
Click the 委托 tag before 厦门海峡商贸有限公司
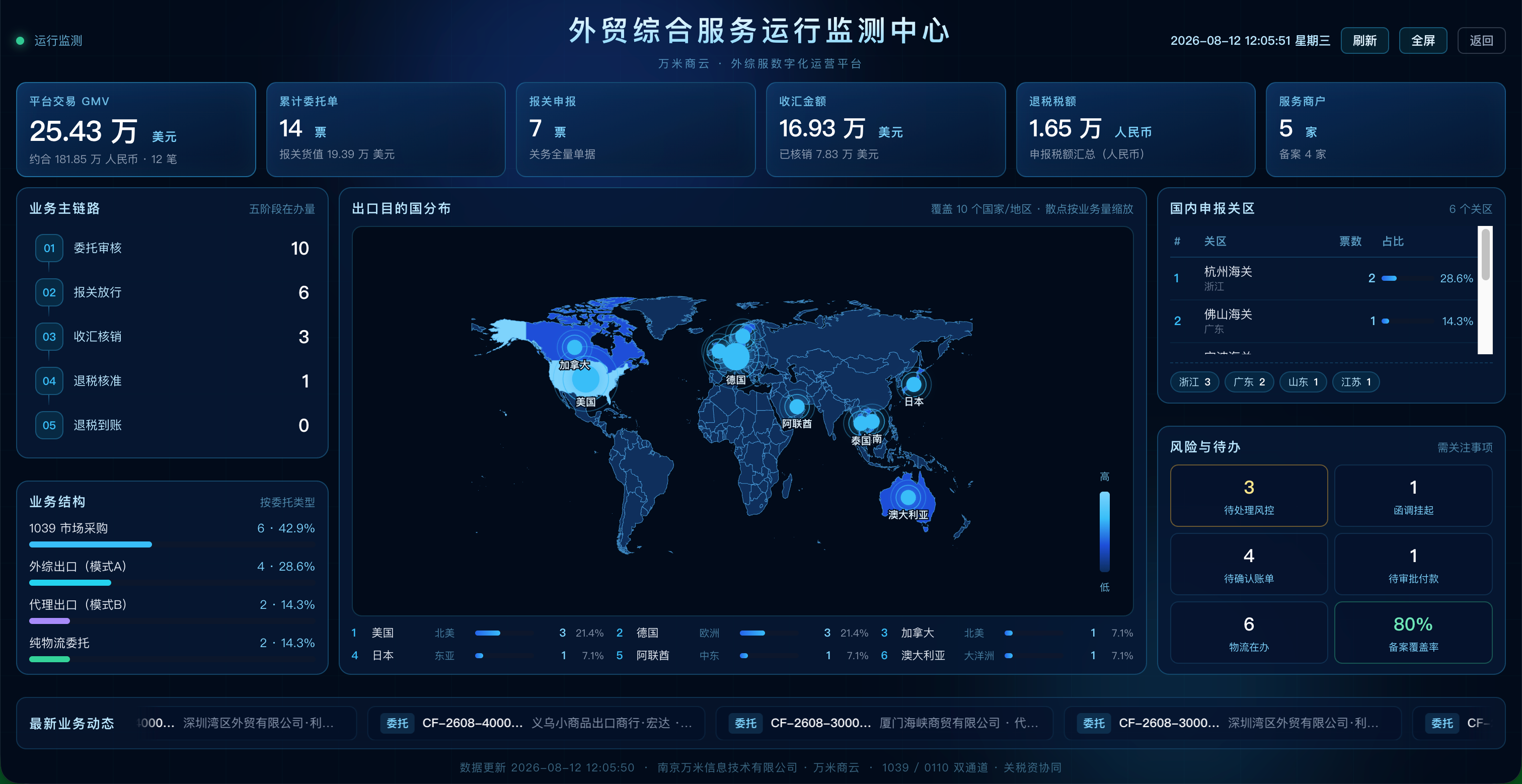coord(745,723)
